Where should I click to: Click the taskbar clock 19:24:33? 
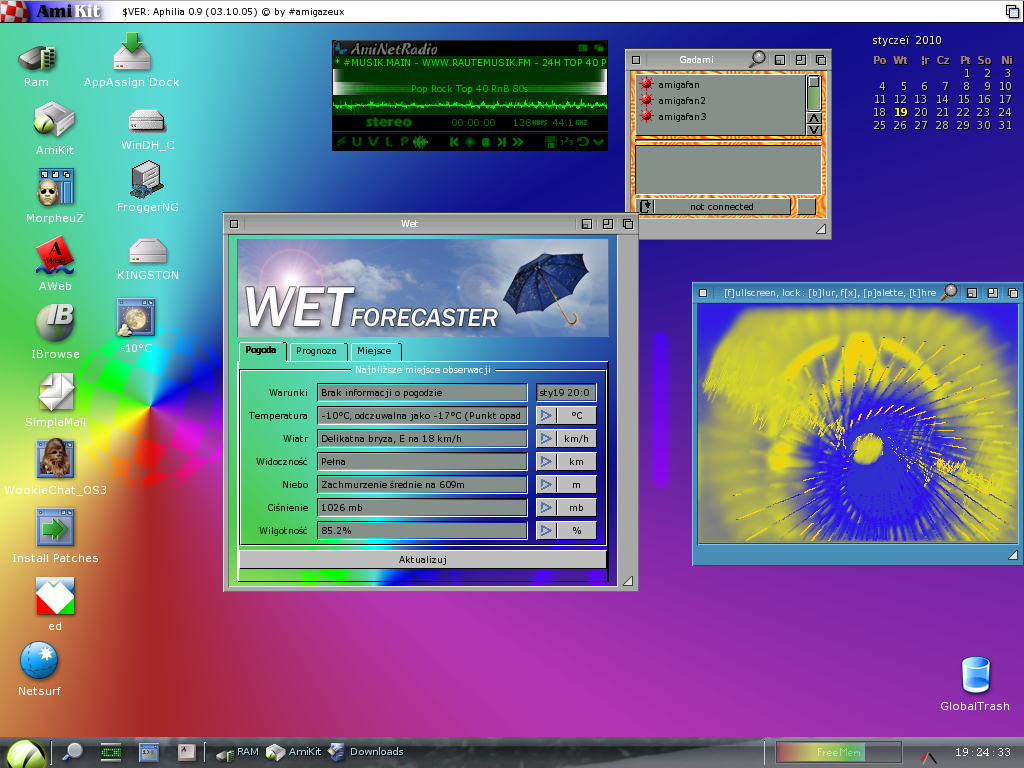click(x=982, y=752)
